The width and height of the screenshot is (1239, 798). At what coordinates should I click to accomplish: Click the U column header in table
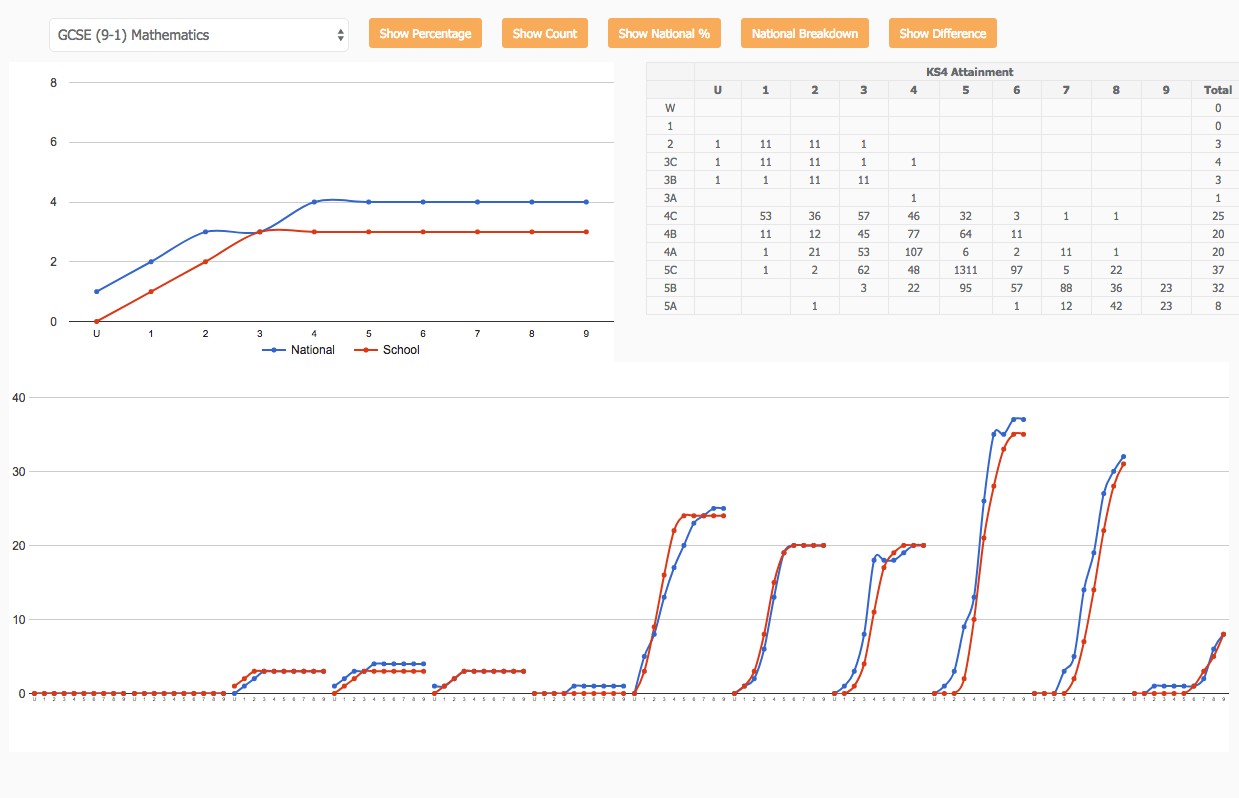(x=717, y=90)
